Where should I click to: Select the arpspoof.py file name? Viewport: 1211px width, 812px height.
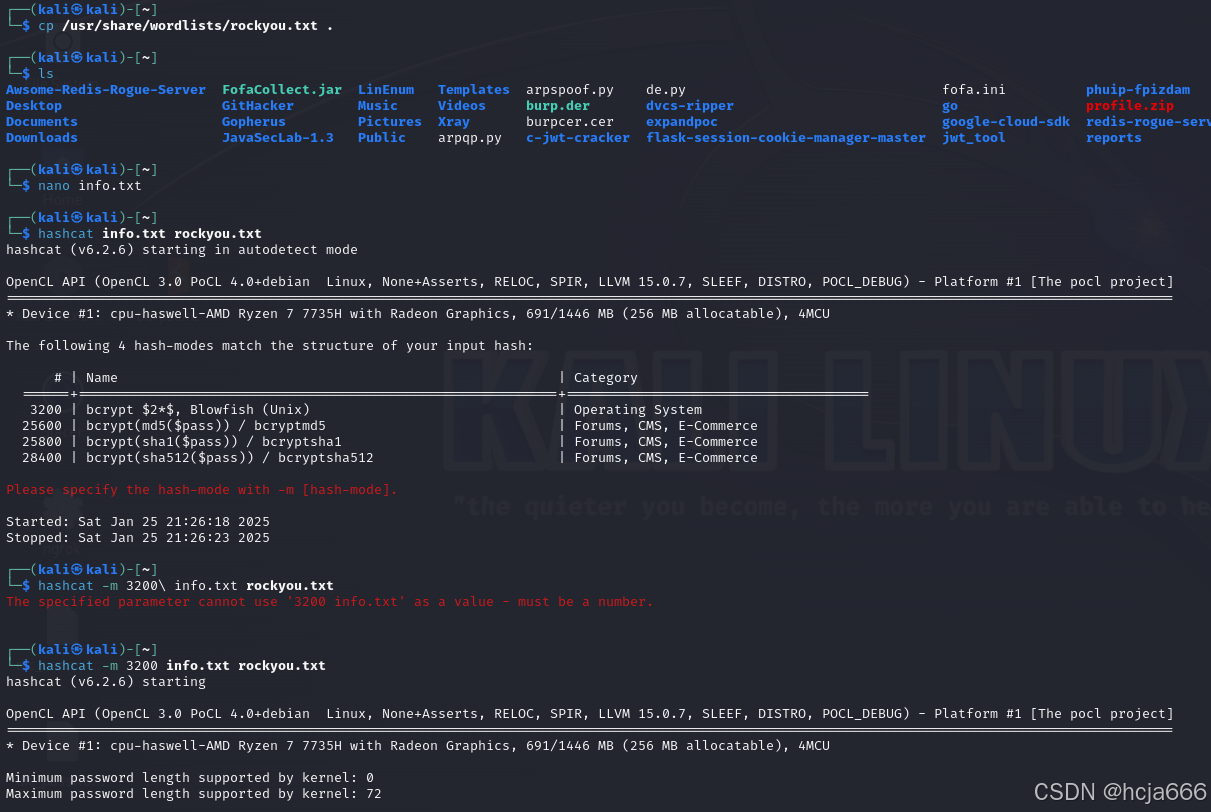pyautogui.click(x=570, y=90)
